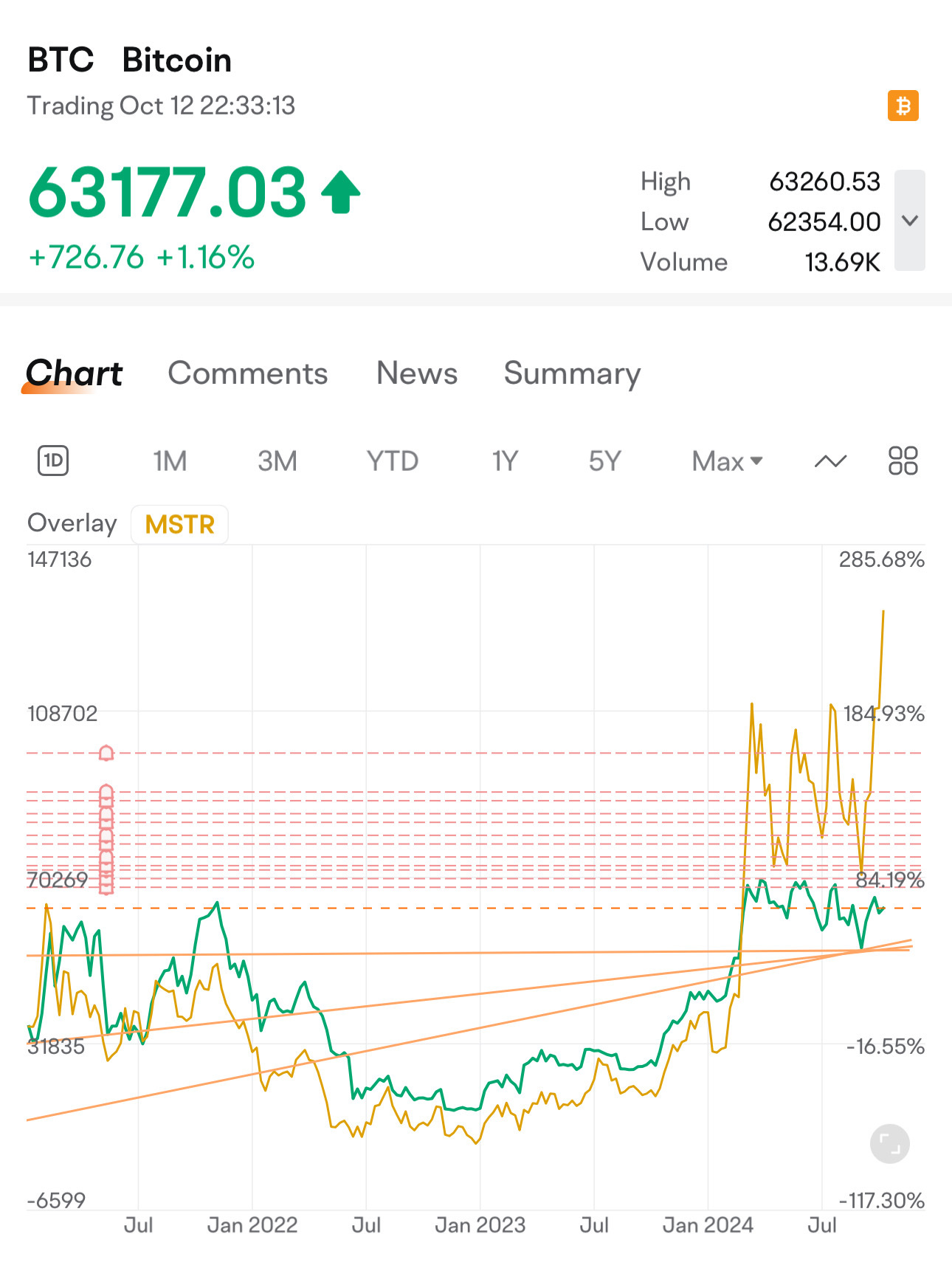
Task: Open the Chart tab
Action: (74, 373)
